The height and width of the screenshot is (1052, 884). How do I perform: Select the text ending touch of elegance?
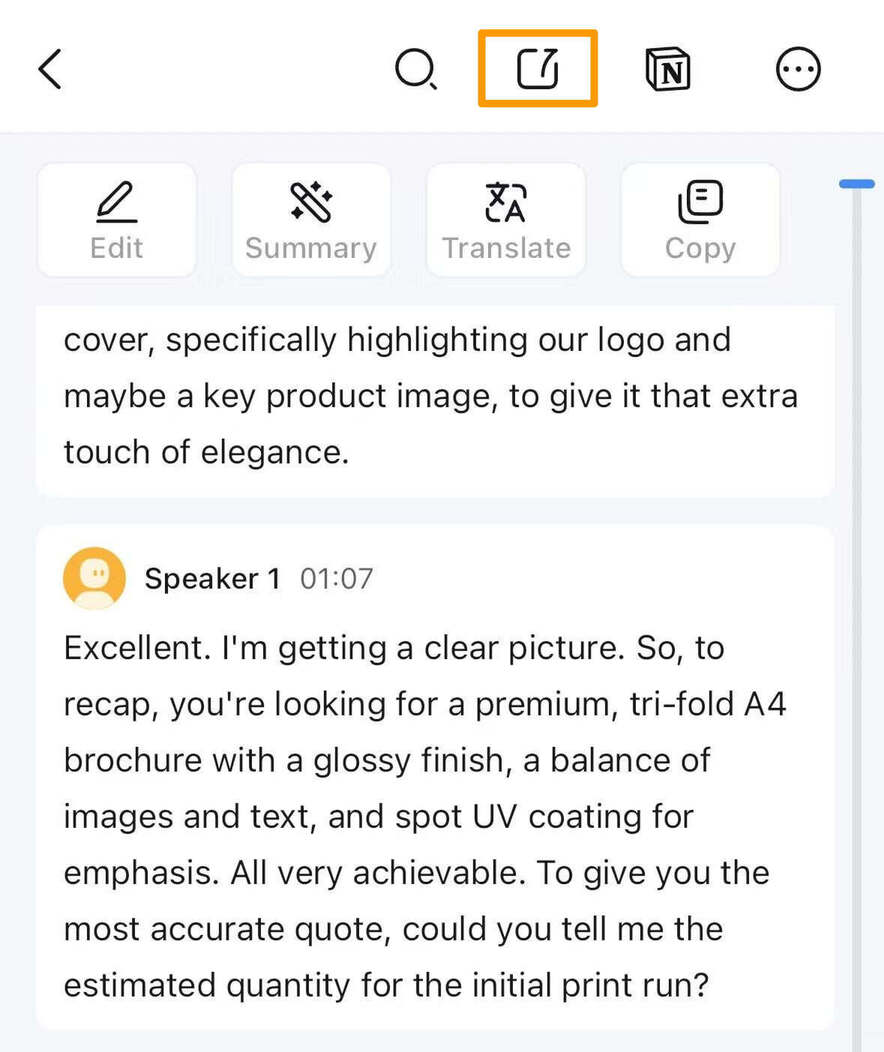coord(431,396)
